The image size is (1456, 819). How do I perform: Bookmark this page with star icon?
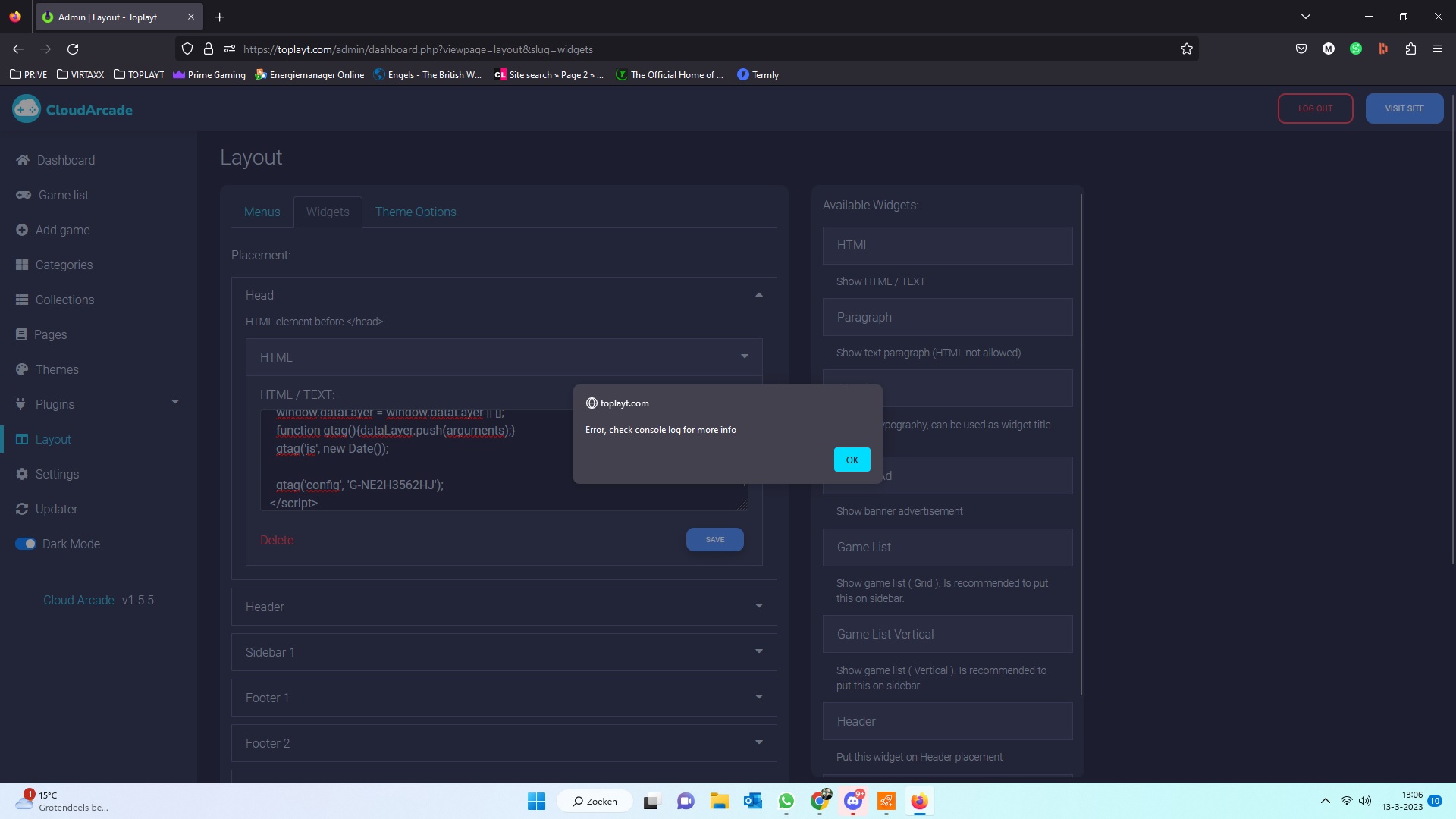pos(1187,49)
